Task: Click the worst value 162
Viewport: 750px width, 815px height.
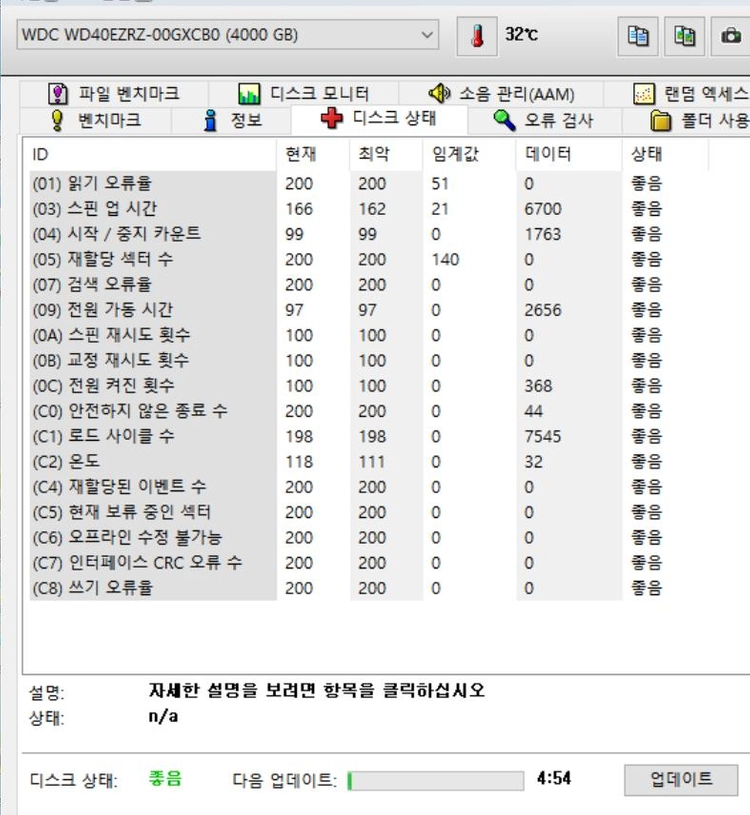Action: click(x=372, y=209)
